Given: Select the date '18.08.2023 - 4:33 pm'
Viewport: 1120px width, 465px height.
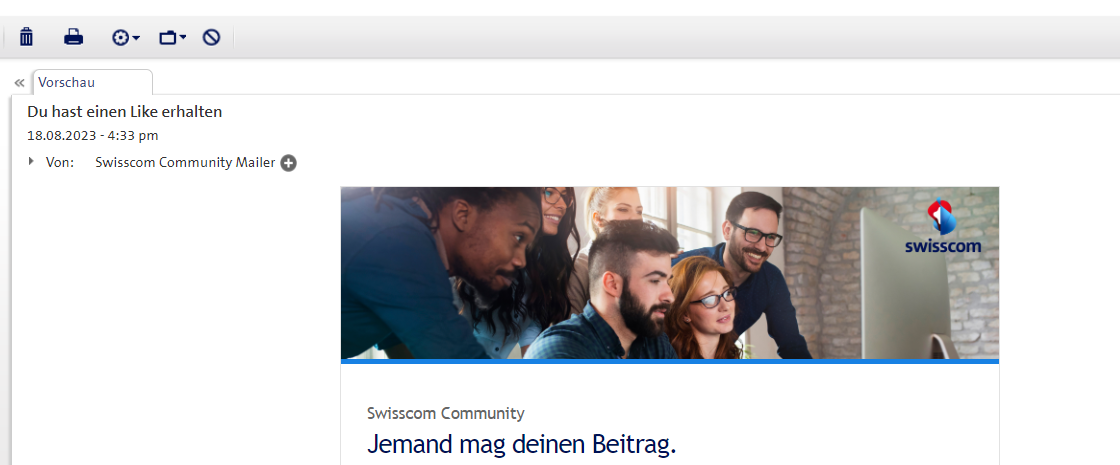Looking at the screenshot, I should coord(93,136).
